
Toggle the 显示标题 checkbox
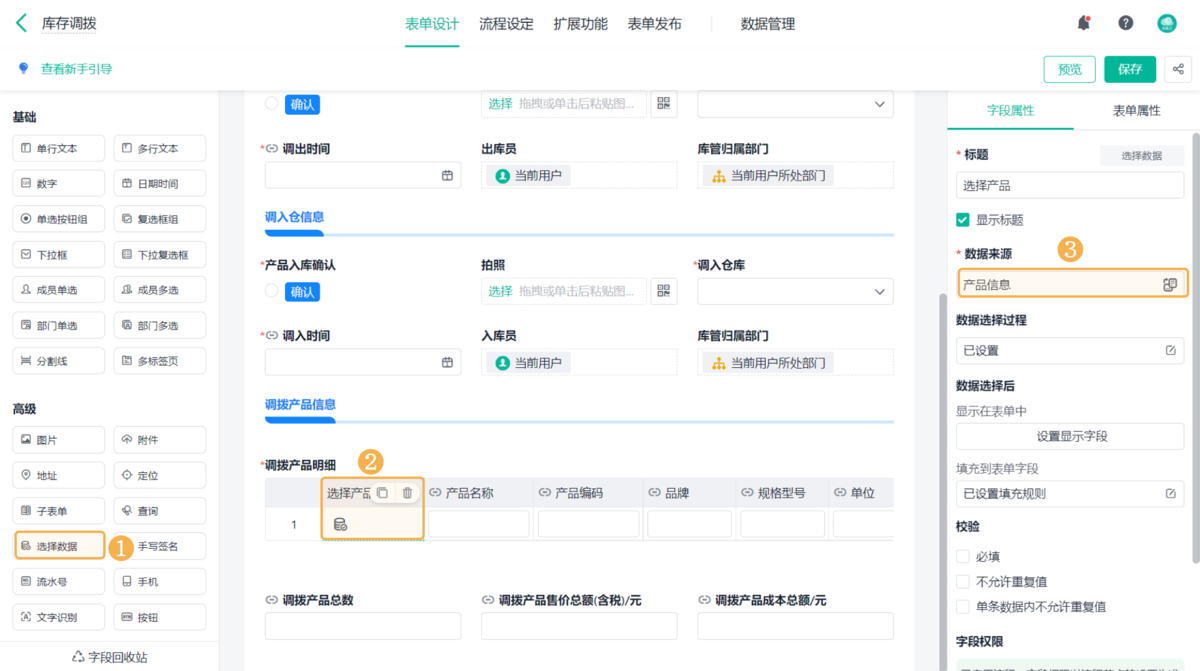(x=963, y=220)
